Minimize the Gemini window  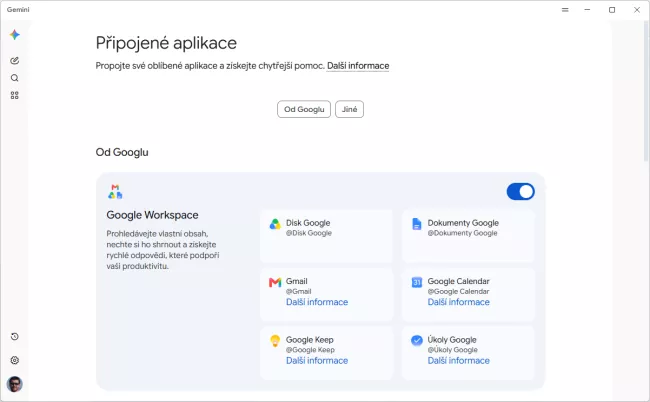click(587, 10)
